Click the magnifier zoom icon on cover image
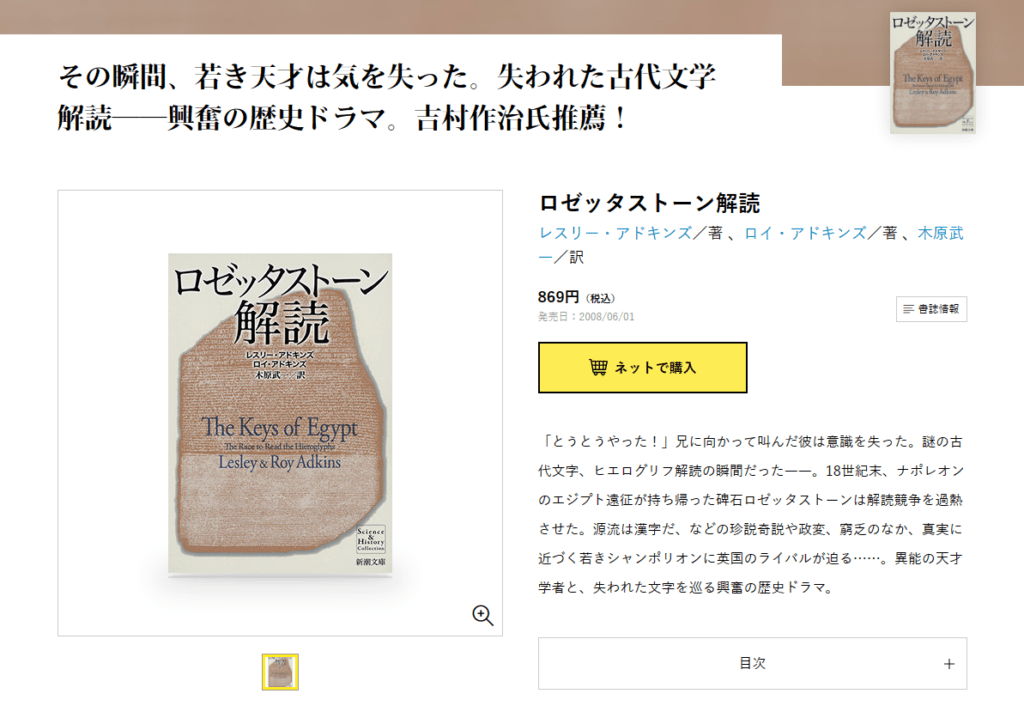1024x706 pixels. 483,615
